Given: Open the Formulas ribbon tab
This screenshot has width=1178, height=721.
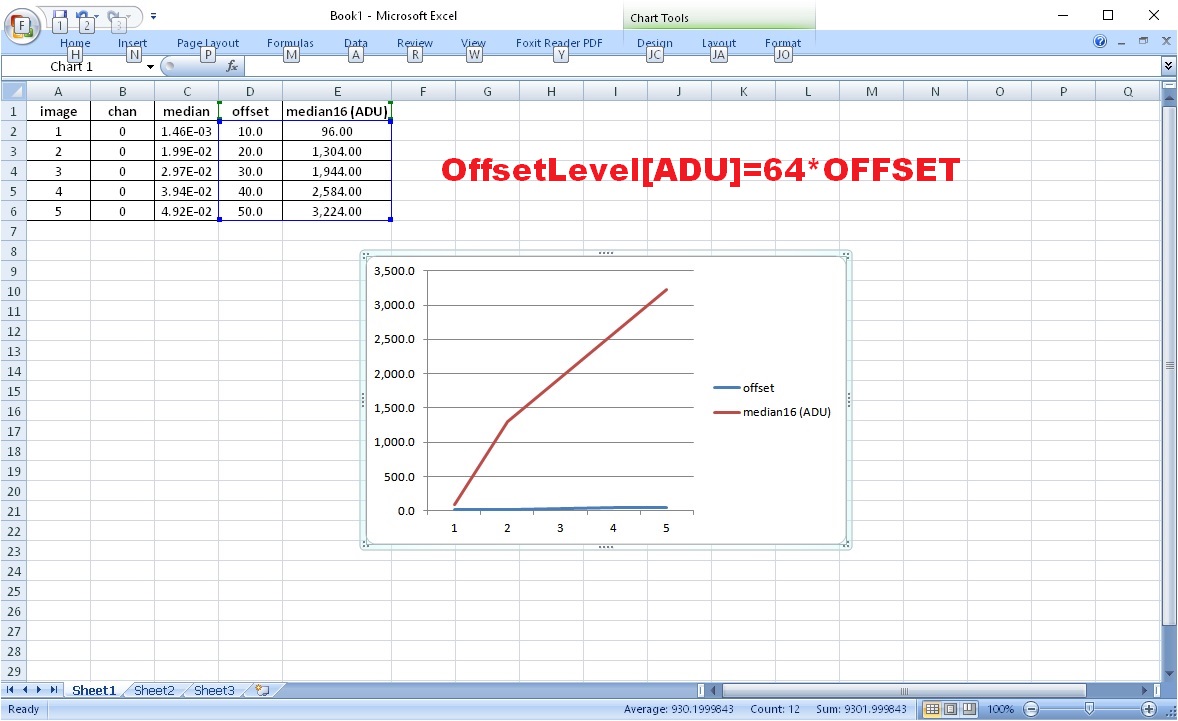Looking at the screenshot, I should pos(290,43).
